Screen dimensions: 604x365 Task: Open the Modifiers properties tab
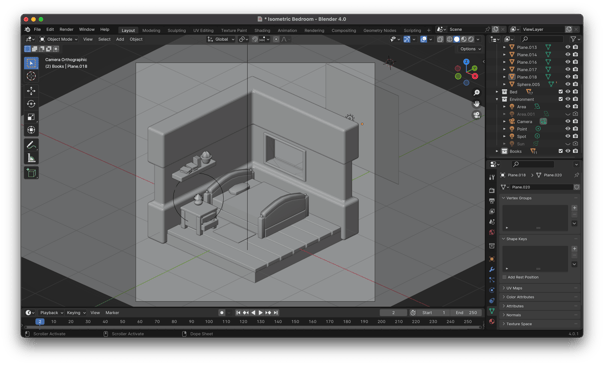[x=492, y=270]
